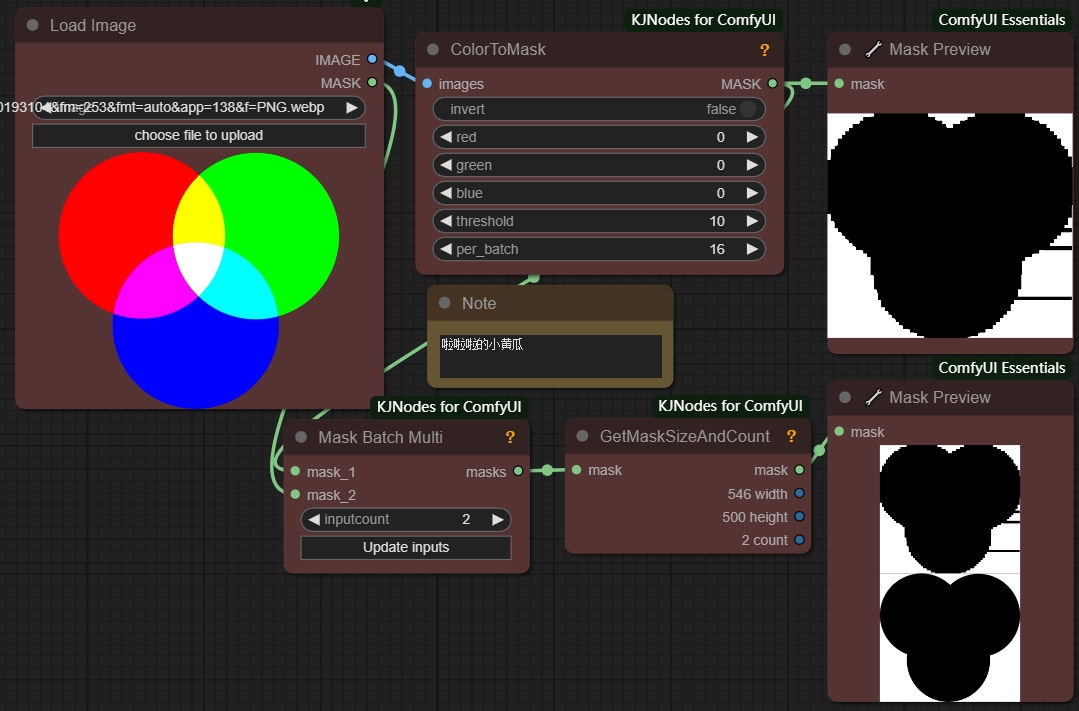Click the blue value field
The height and width of the screenshot is (711, 1079).
[x=599, y=193]
